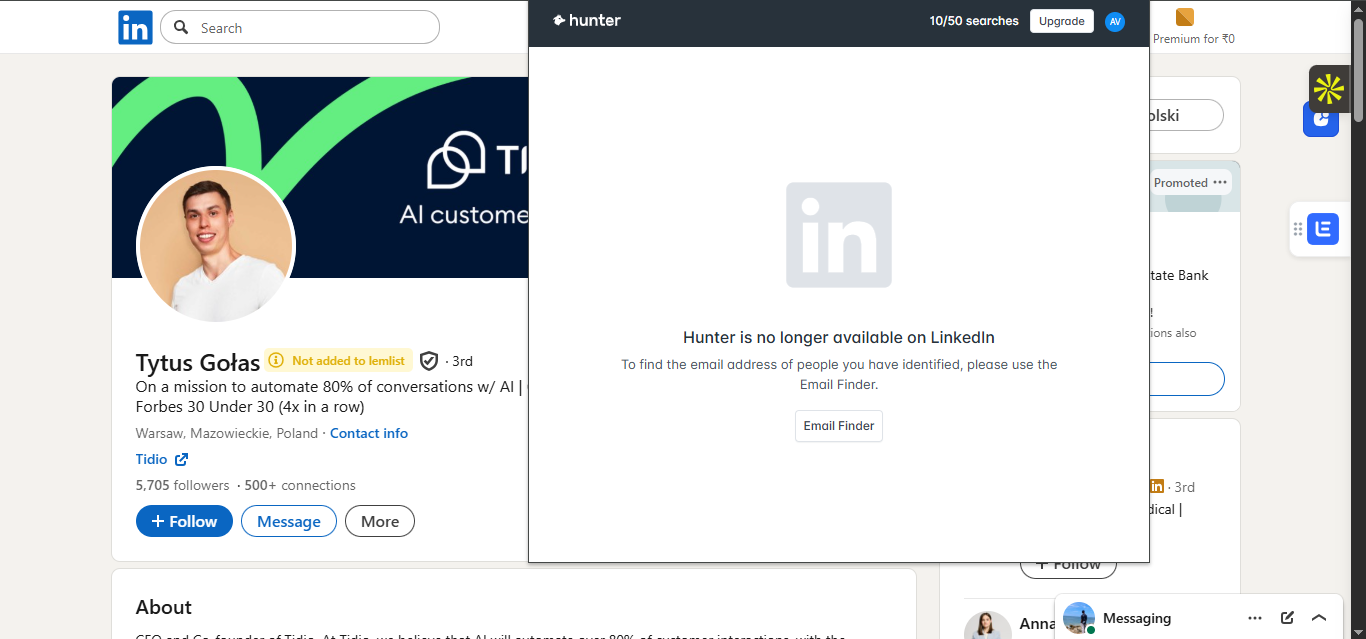Open Messaging panel title
This screenshot has height=639, width=1366.
pyautogui.click(x=1137, y=618)
